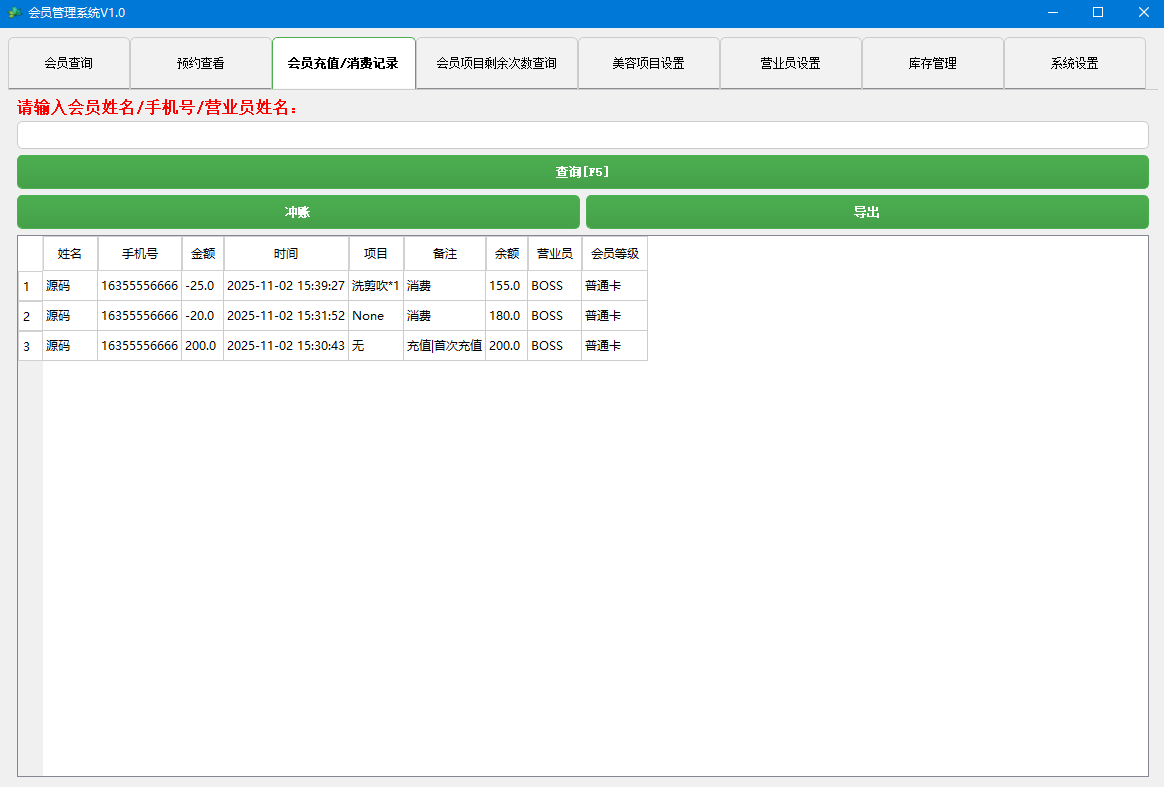Image resolution: width=1164 pixels, height=787 pixels.
Task: Select the 会员项目剩余次数查询 tab
Action: coord(496,63)
